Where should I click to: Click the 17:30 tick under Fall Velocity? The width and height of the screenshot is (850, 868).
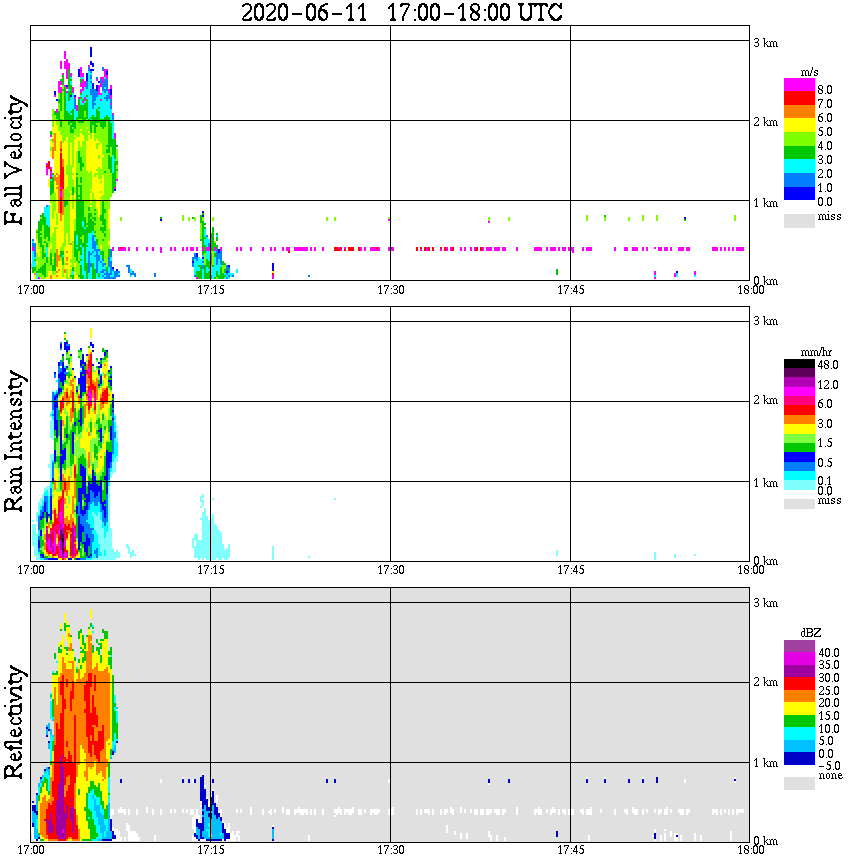[x=390, y=290]
